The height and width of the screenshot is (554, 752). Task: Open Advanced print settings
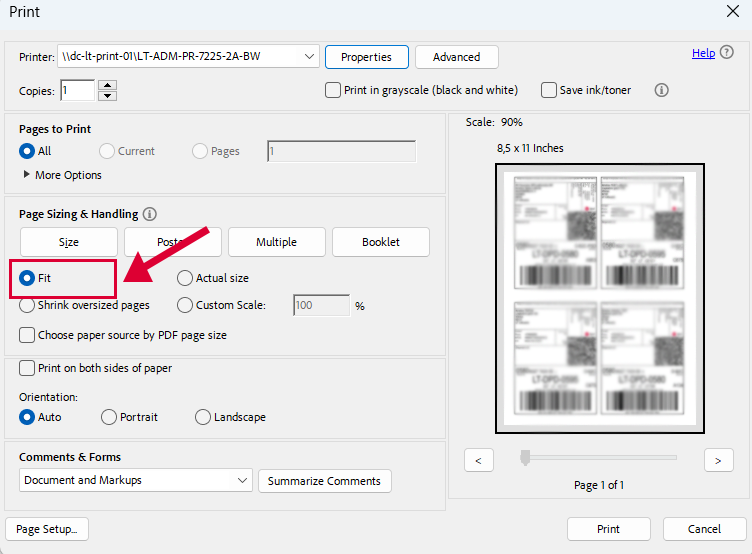457,57
